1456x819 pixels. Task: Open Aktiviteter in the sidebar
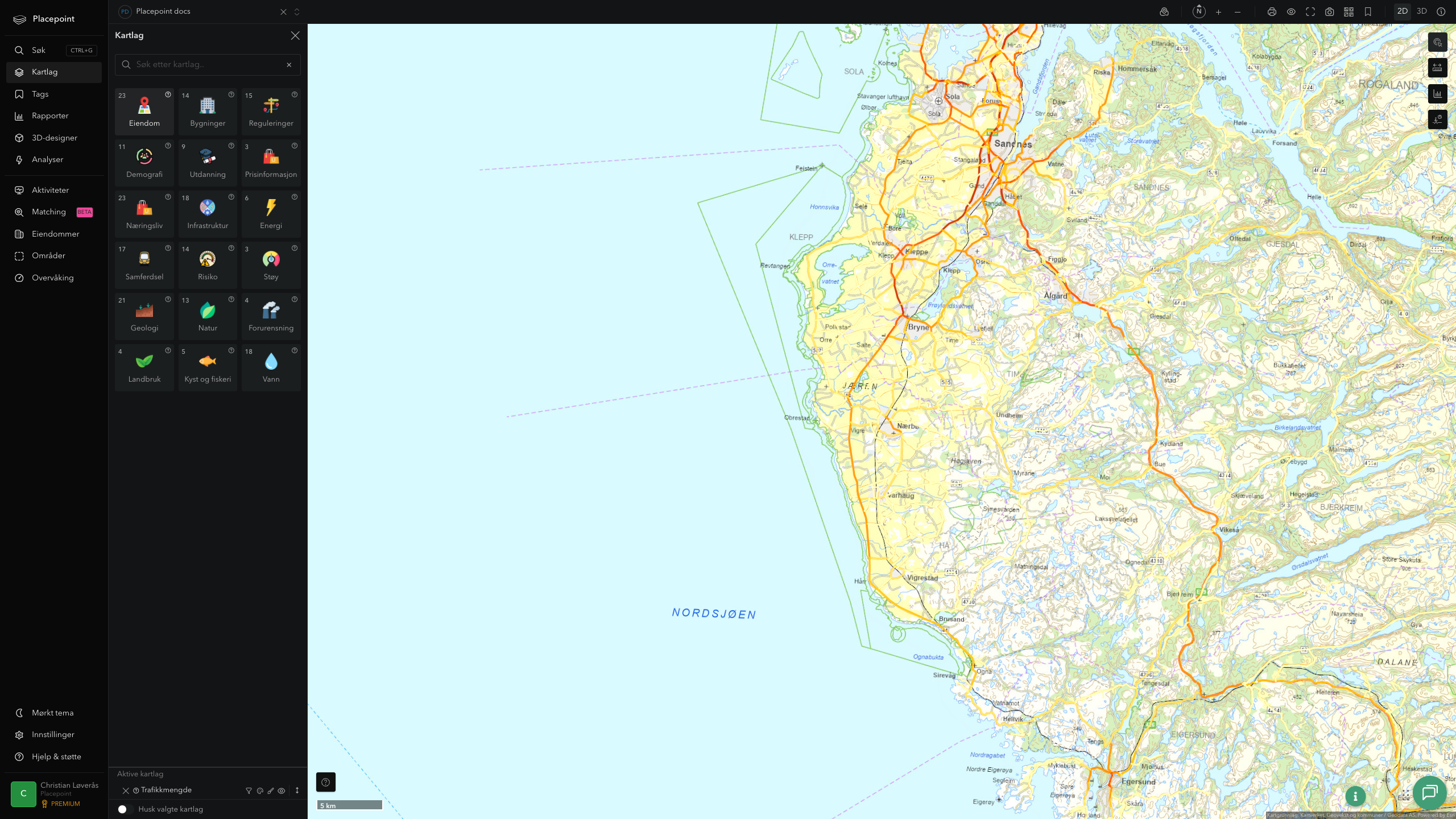coord(54,190)
